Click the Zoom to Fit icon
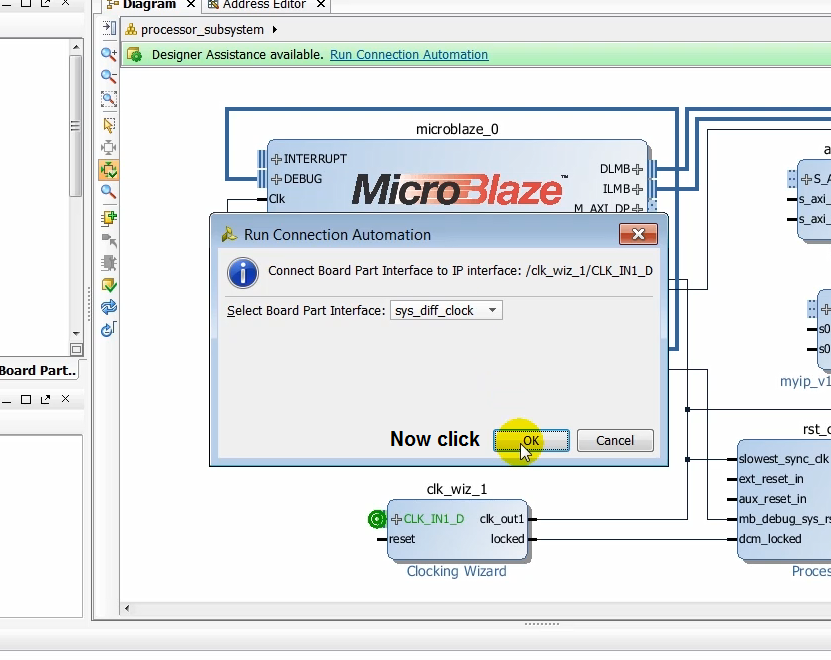This screenshot has width=831, height=660. [x=108, y=99]
